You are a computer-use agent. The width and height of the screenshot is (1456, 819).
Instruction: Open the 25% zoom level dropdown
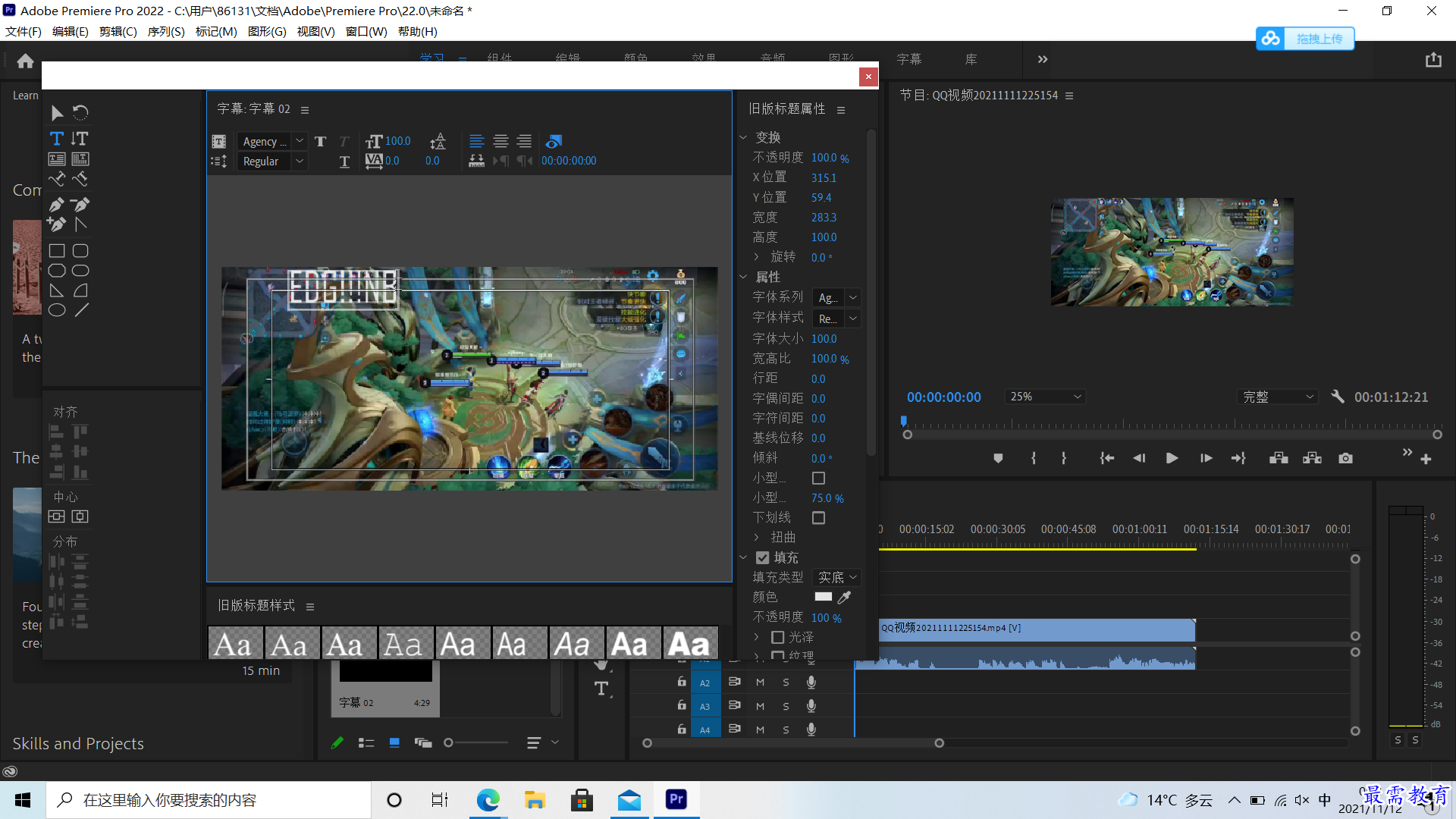point(1046,397)
